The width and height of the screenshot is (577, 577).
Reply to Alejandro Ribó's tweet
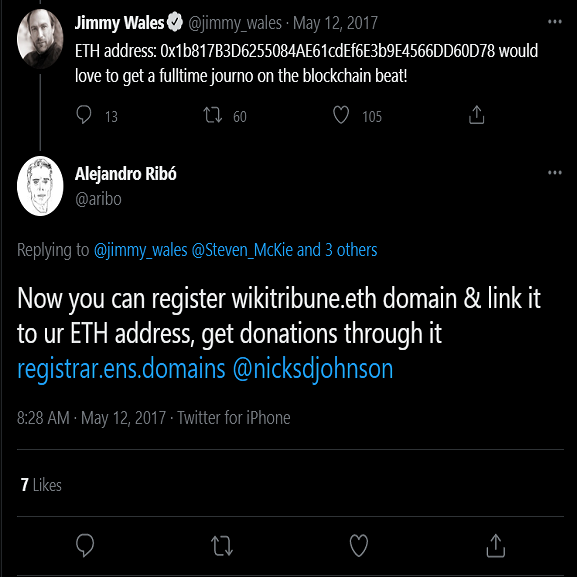point(85,545)
